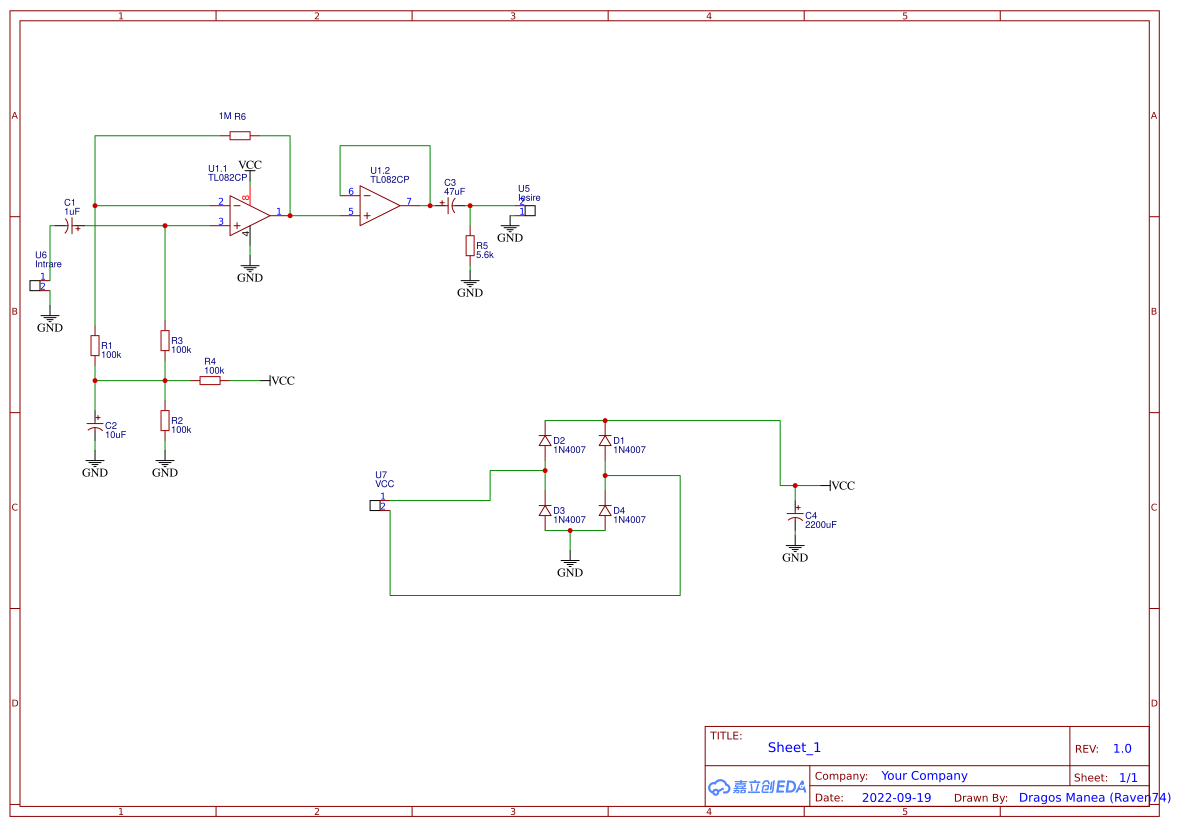Select the 2200uF capacitor C4
1182x827 pixels.
click(x=795, y=515)
